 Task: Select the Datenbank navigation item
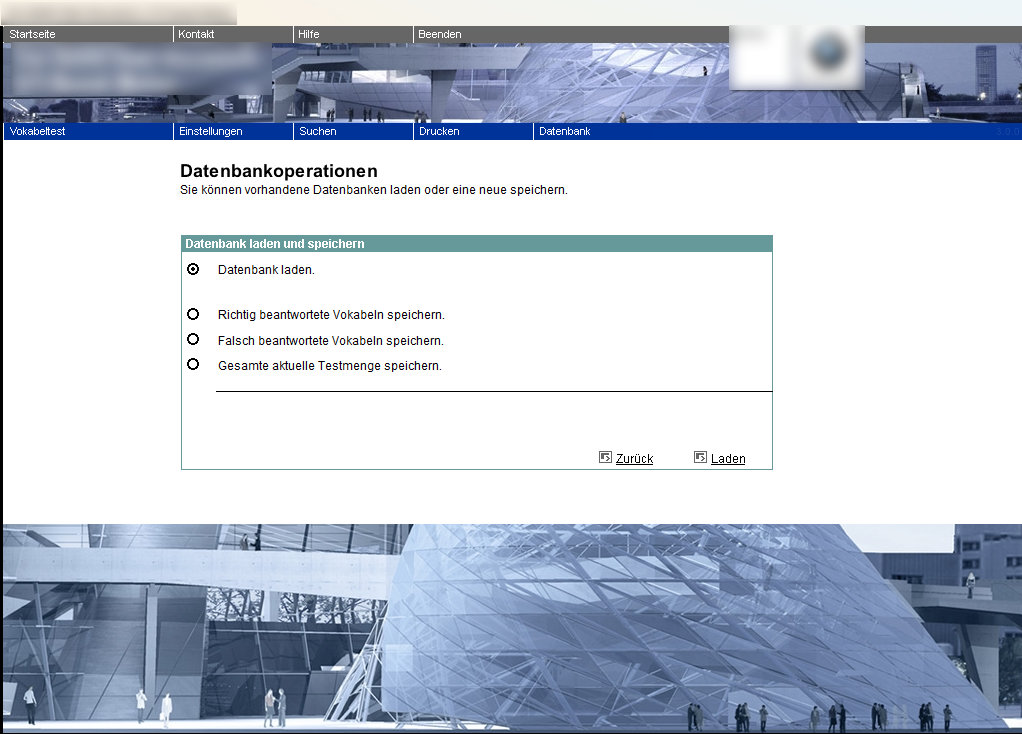(564, 131)
